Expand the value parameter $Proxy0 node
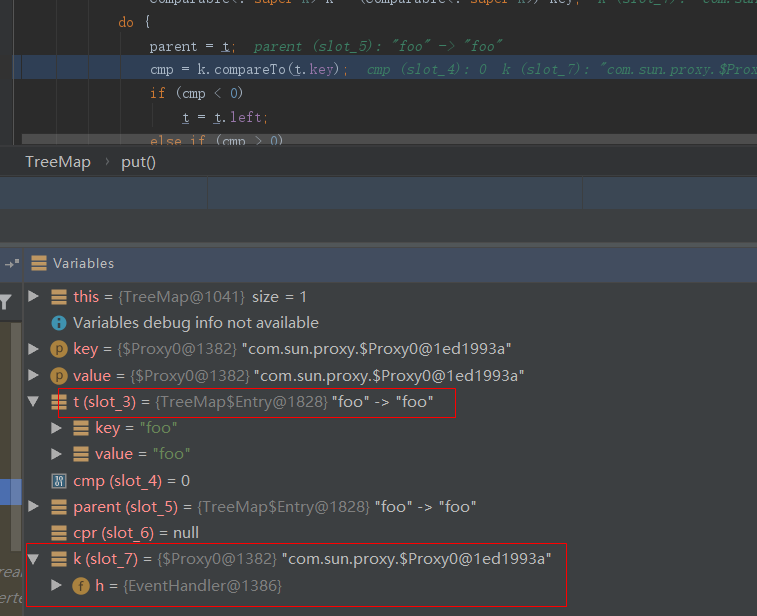This screenshot has width=757, height=616. 34,375
